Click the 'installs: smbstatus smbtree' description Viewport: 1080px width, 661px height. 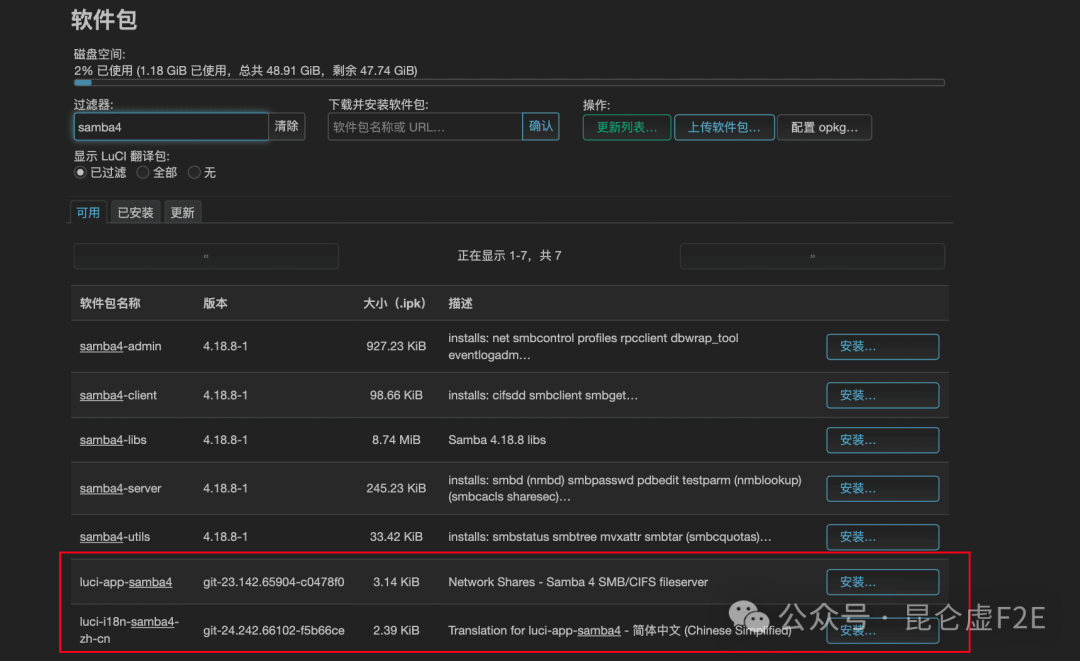coord(610,537)
